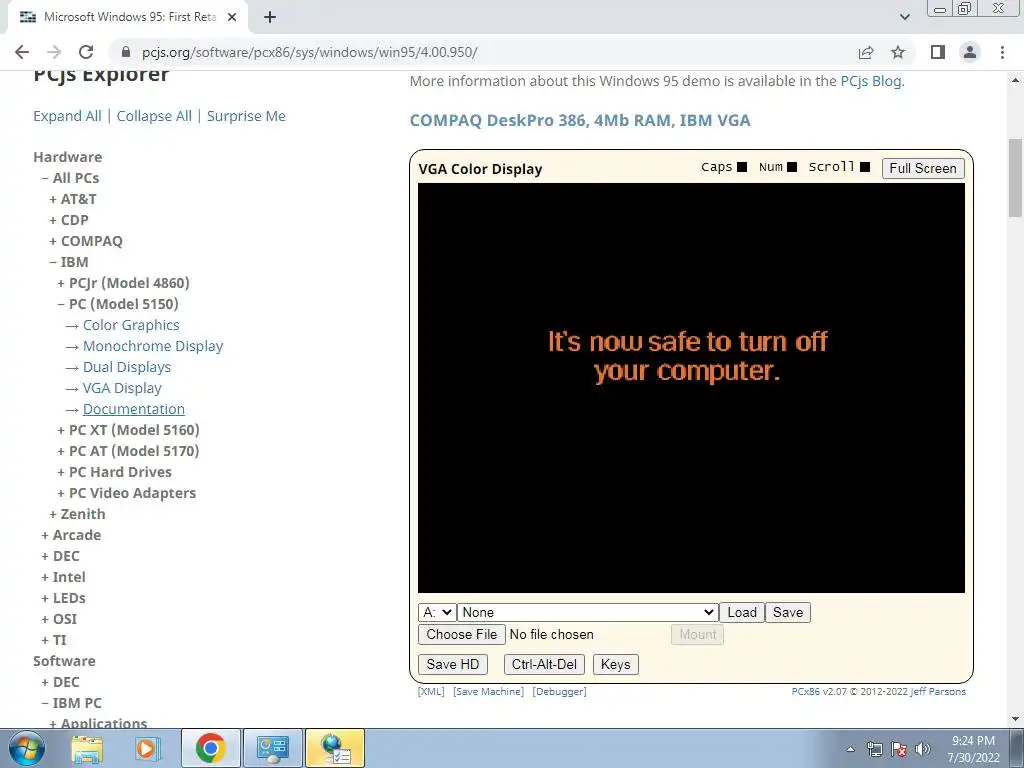Open the Control Panel taskbar item
The height and width of the screenshot is (768, 1024).
tap(272, 748)
